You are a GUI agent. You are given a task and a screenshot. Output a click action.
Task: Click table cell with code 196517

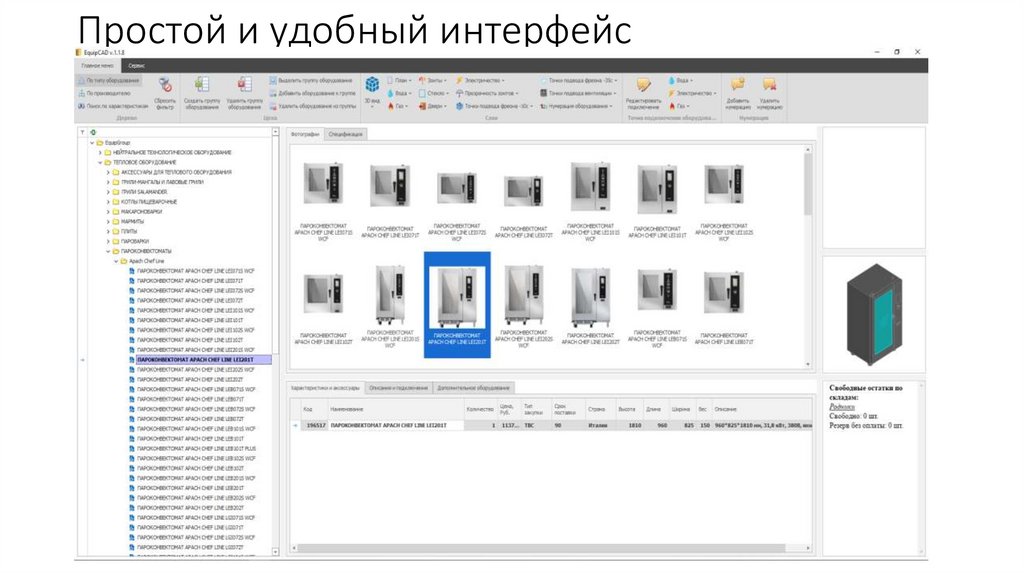tap(316, 425)
